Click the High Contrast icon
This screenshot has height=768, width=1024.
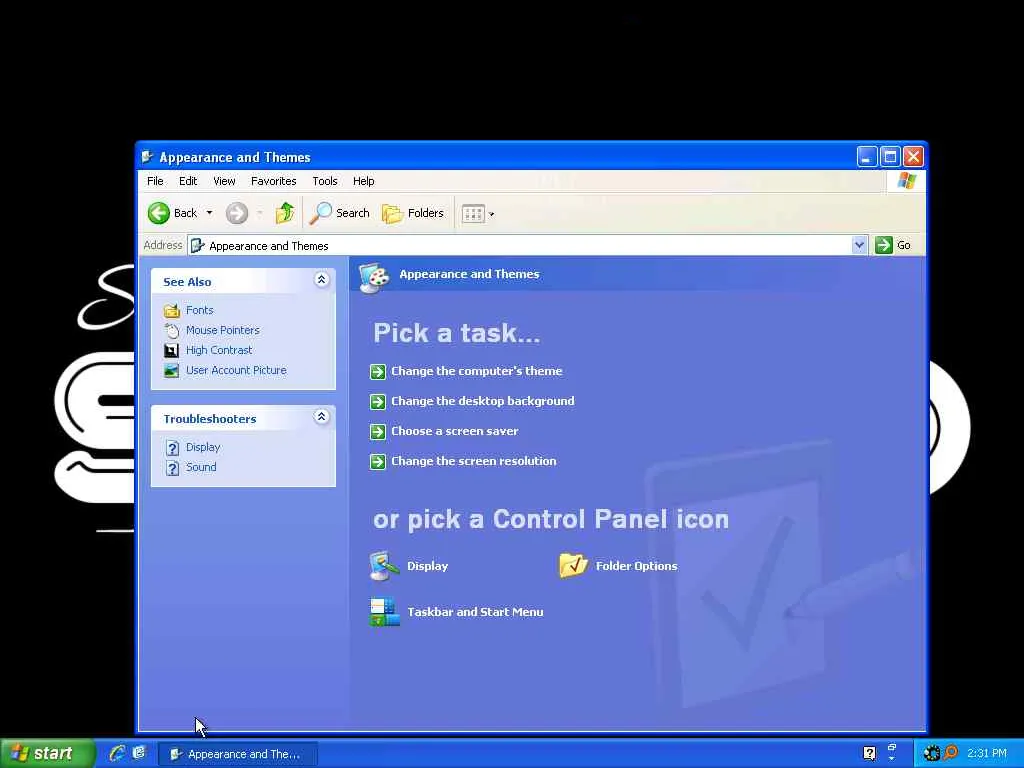pyautogui.click(x=172, y=351)
